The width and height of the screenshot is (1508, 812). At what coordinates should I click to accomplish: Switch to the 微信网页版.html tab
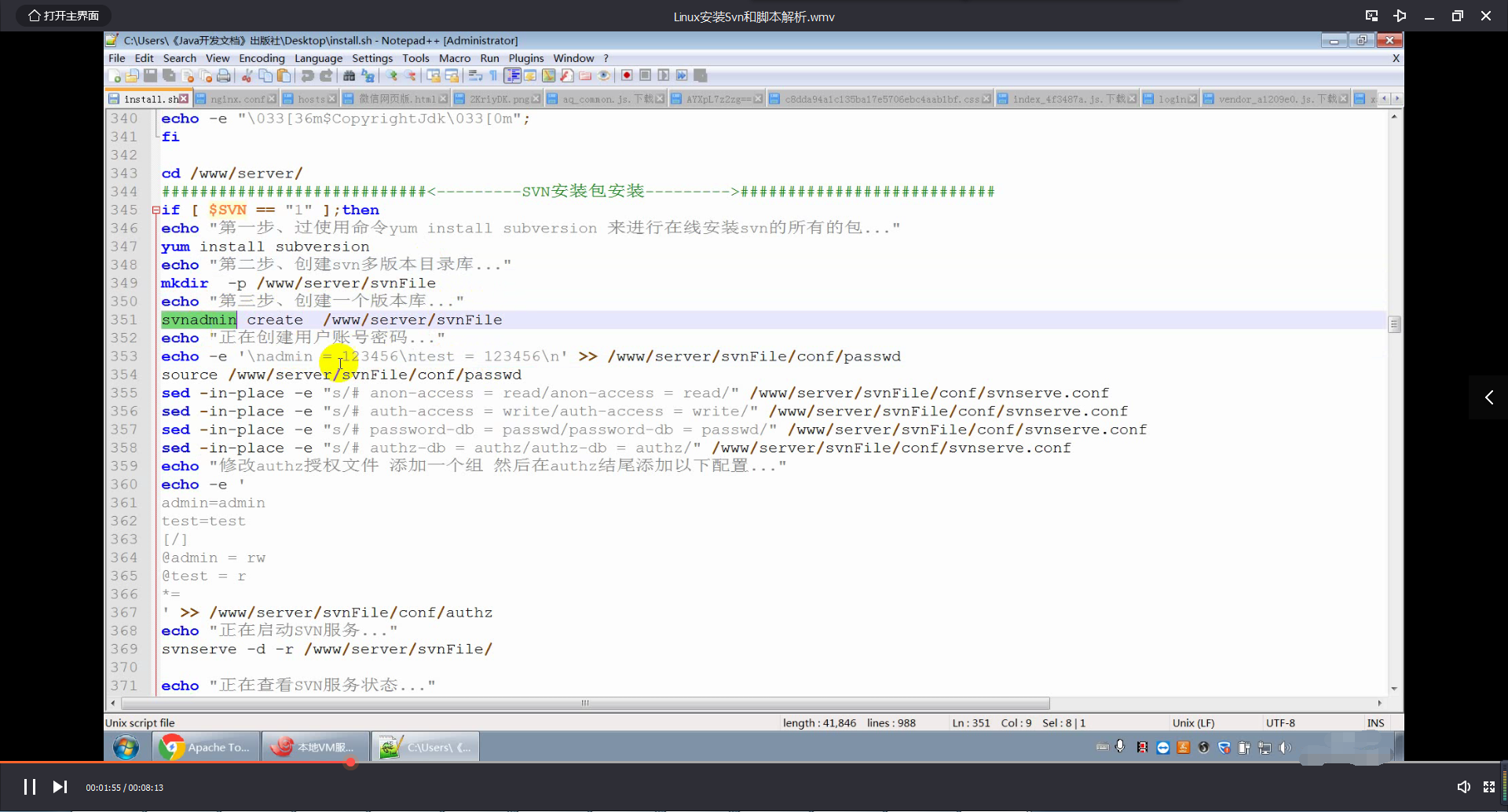click(x=397, y=99)
